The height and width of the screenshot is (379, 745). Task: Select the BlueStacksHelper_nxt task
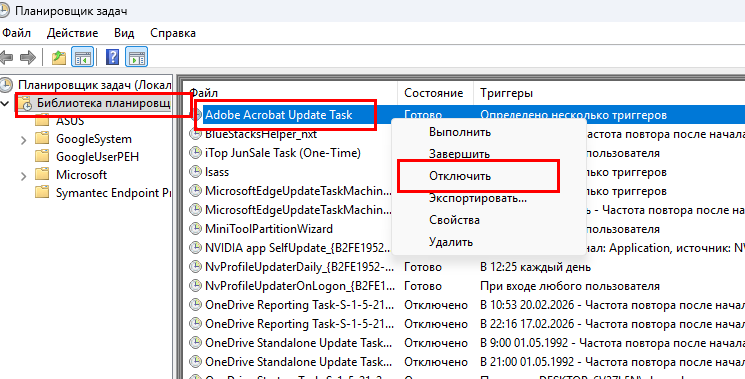[x=261, y=134]
